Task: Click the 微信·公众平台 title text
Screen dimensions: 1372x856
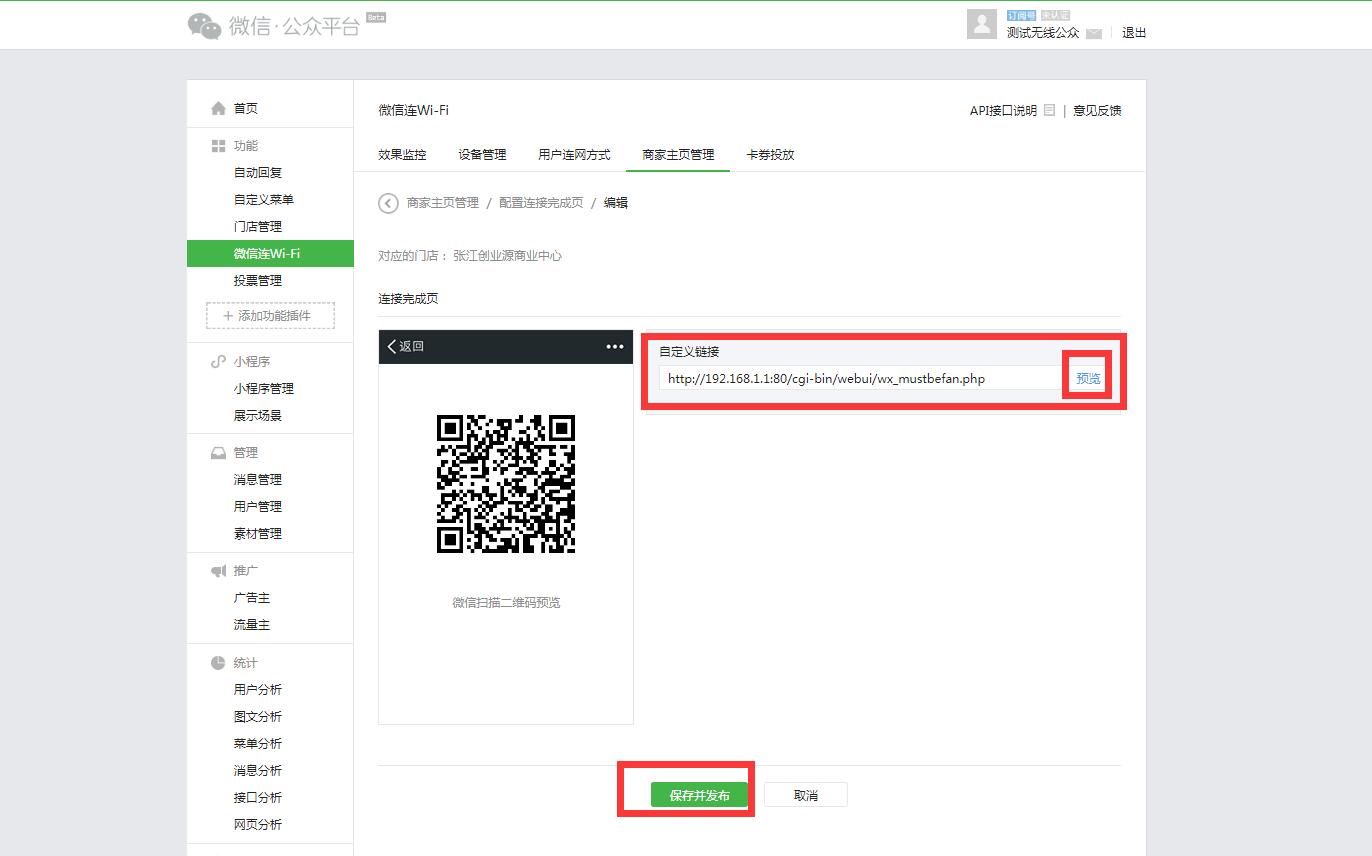Action: 294,27
